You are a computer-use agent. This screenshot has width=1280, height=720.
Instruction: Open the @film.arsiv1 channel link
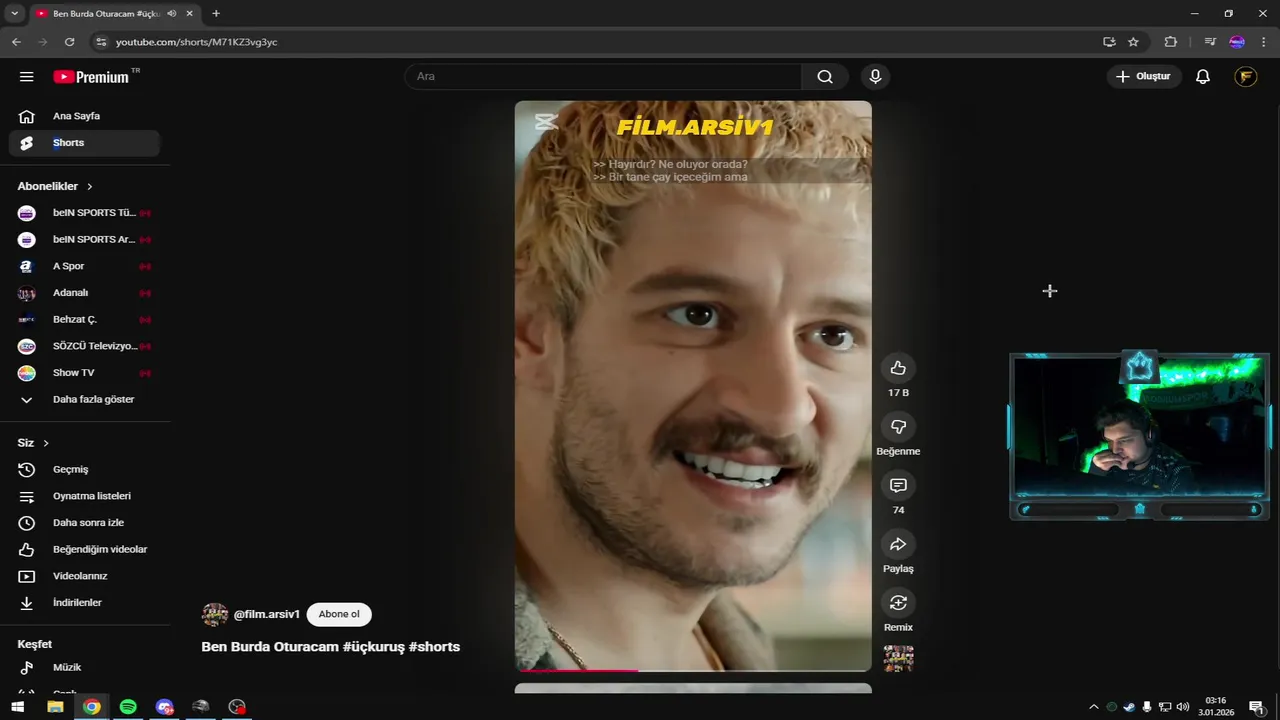(x=266, y=614)
